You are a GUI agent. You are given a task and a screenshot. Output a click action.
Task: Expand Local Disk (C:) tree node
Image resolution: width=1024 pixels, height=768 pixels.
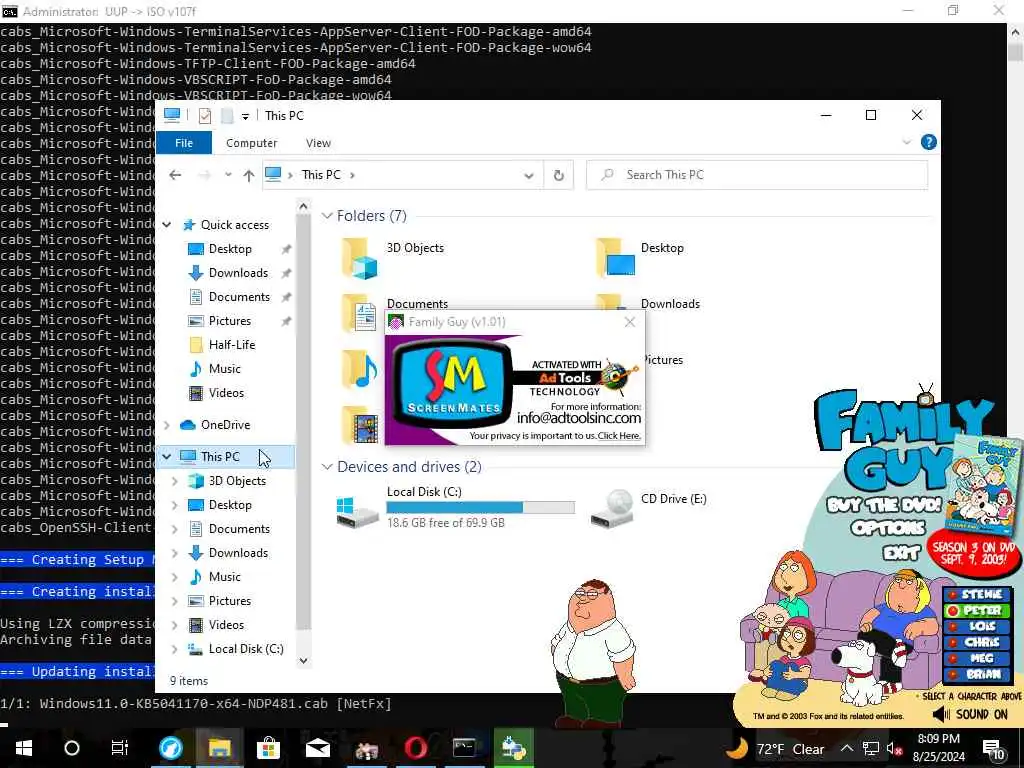point(174,649)
